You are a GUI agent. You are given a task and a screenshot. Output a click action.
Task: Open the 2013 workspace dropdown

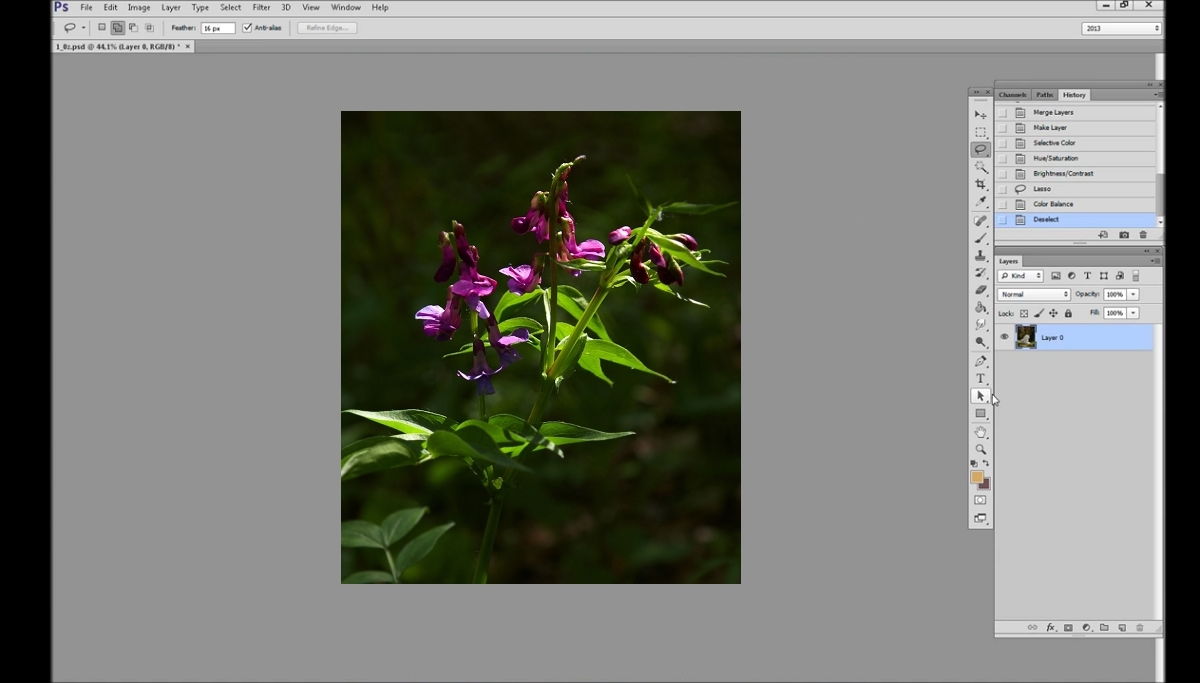[1121, 28]
